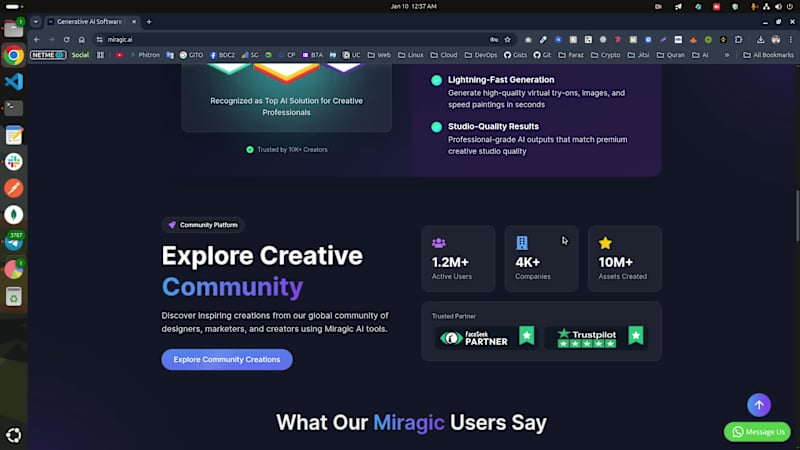The width and height of the screenshot is (800, 450).
Task: Open the Linux bookmarks folder
Action: tap(411, 55)
